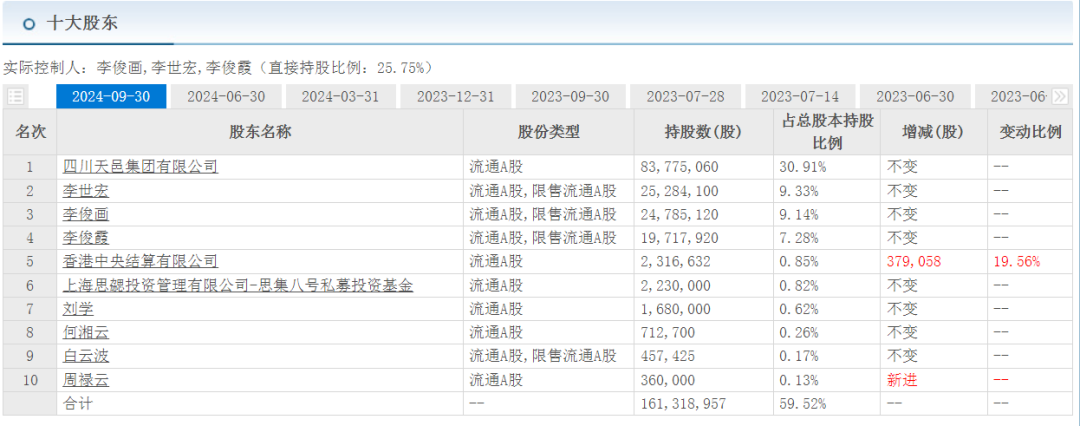Image resolution: width=1080 pixels, height=426 pixels.
Task: Click rank number 5 cell
Action: (x=30, y=261)
